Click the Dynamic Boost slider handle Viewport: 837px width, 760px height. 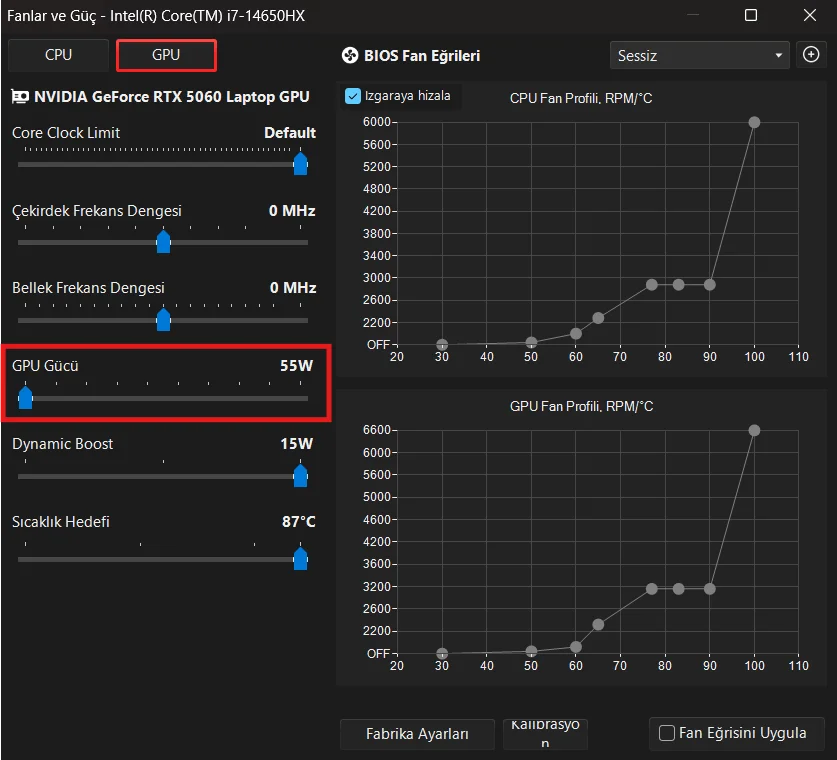point(301,476)
